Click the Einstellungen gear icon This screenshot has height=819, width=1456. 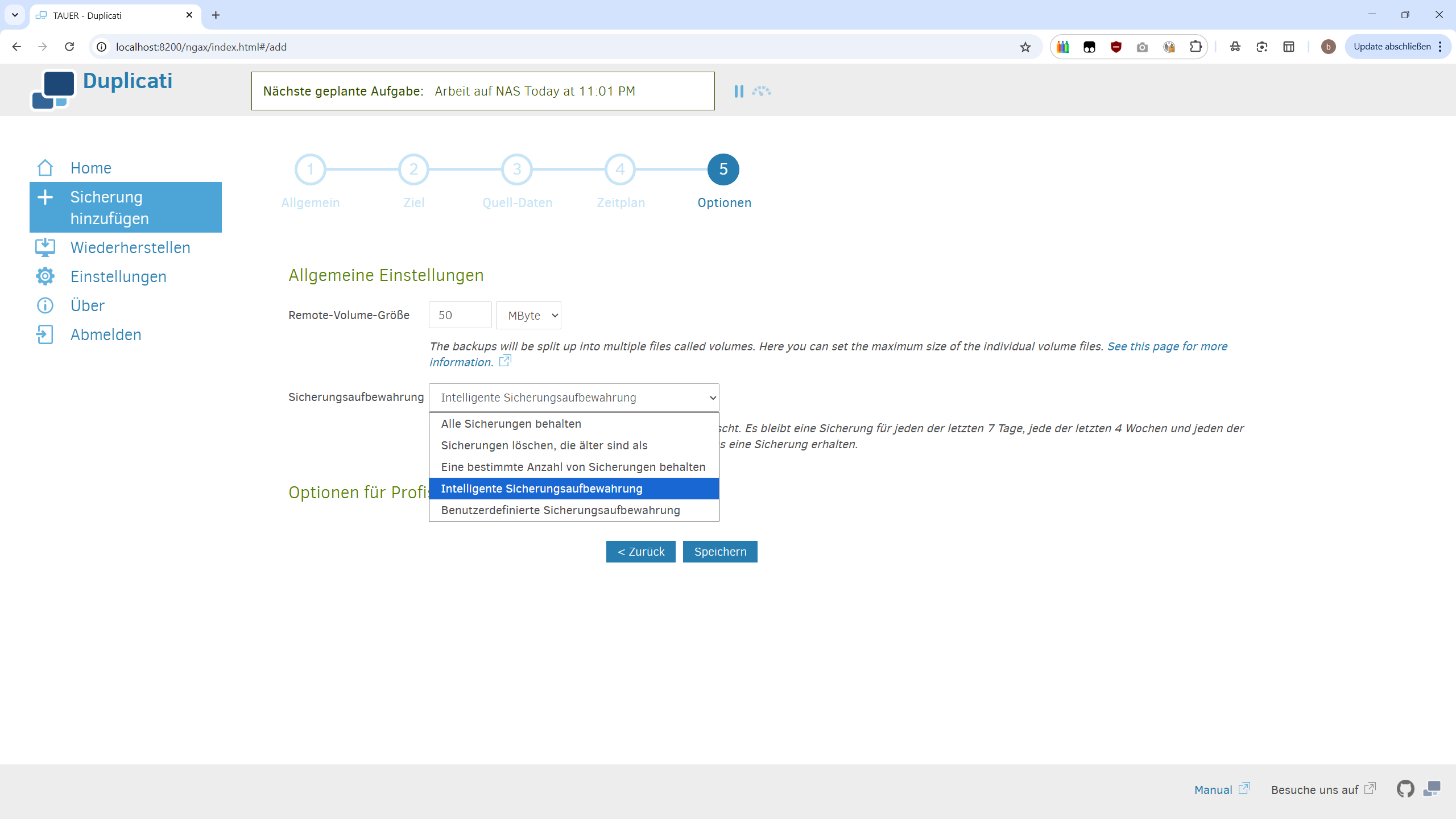45,276
